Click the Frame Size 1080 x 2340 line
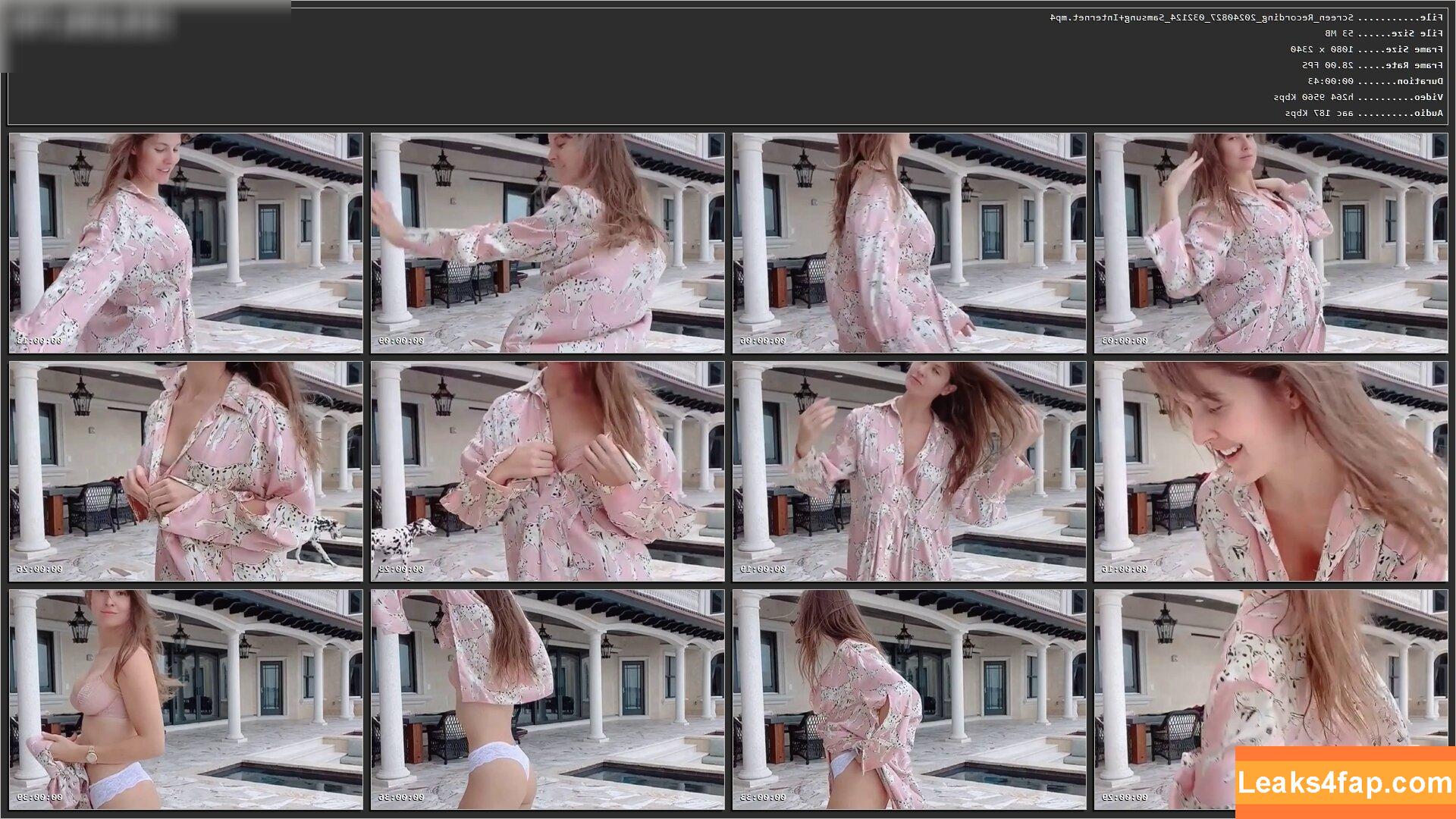This screenshot has height=819, width=1456. click(x=1367, y=49)
